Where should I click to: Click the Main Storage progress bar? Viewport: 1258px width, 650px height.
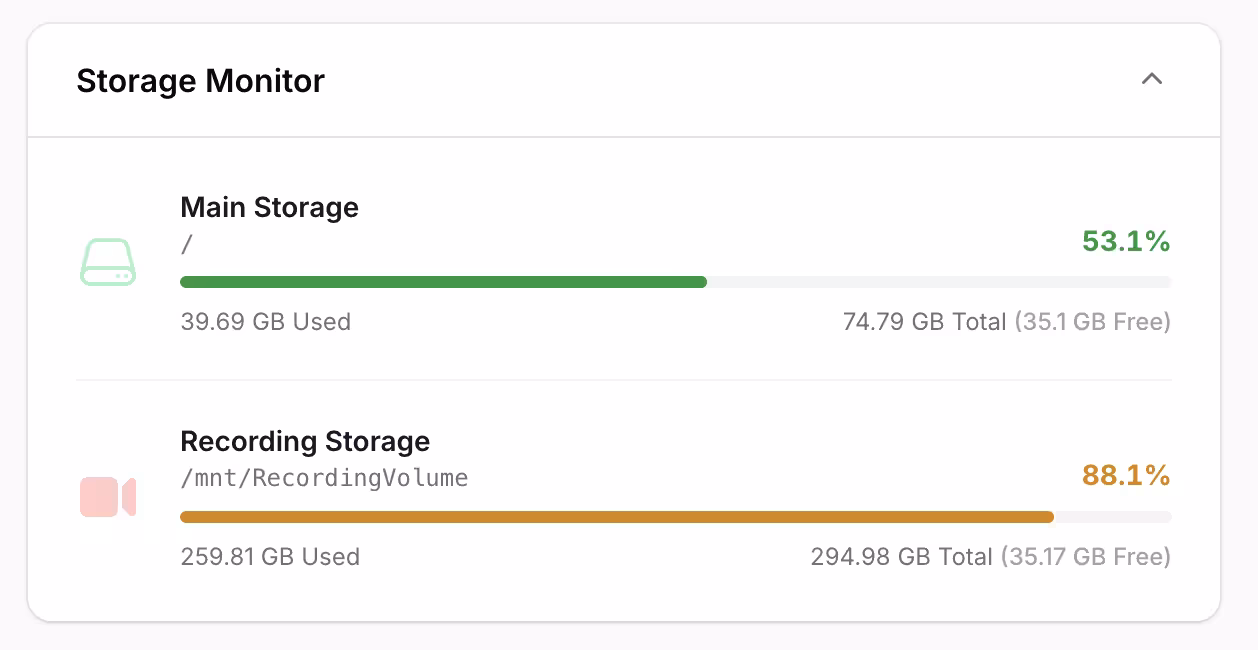675,282
